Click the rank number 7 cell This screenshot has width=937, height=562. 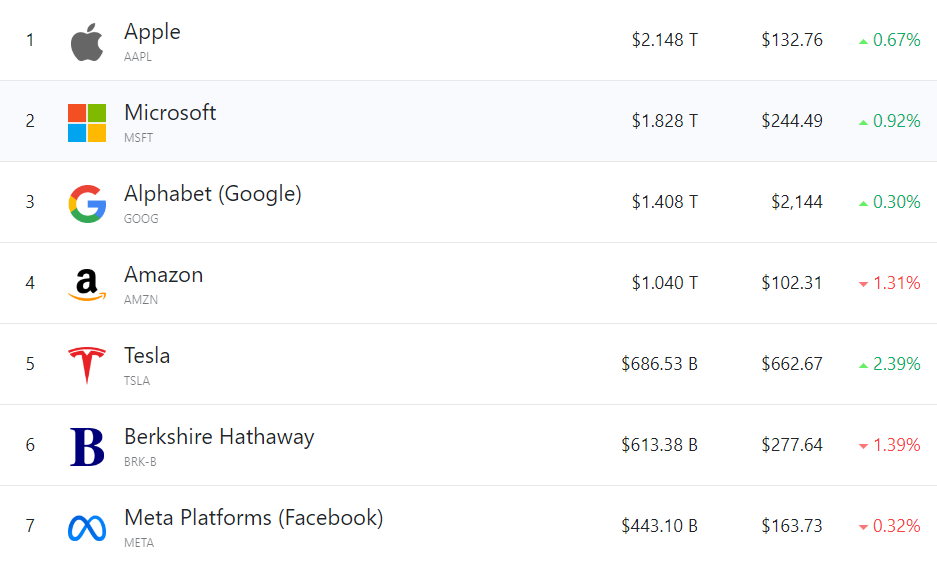coord(30,526)
